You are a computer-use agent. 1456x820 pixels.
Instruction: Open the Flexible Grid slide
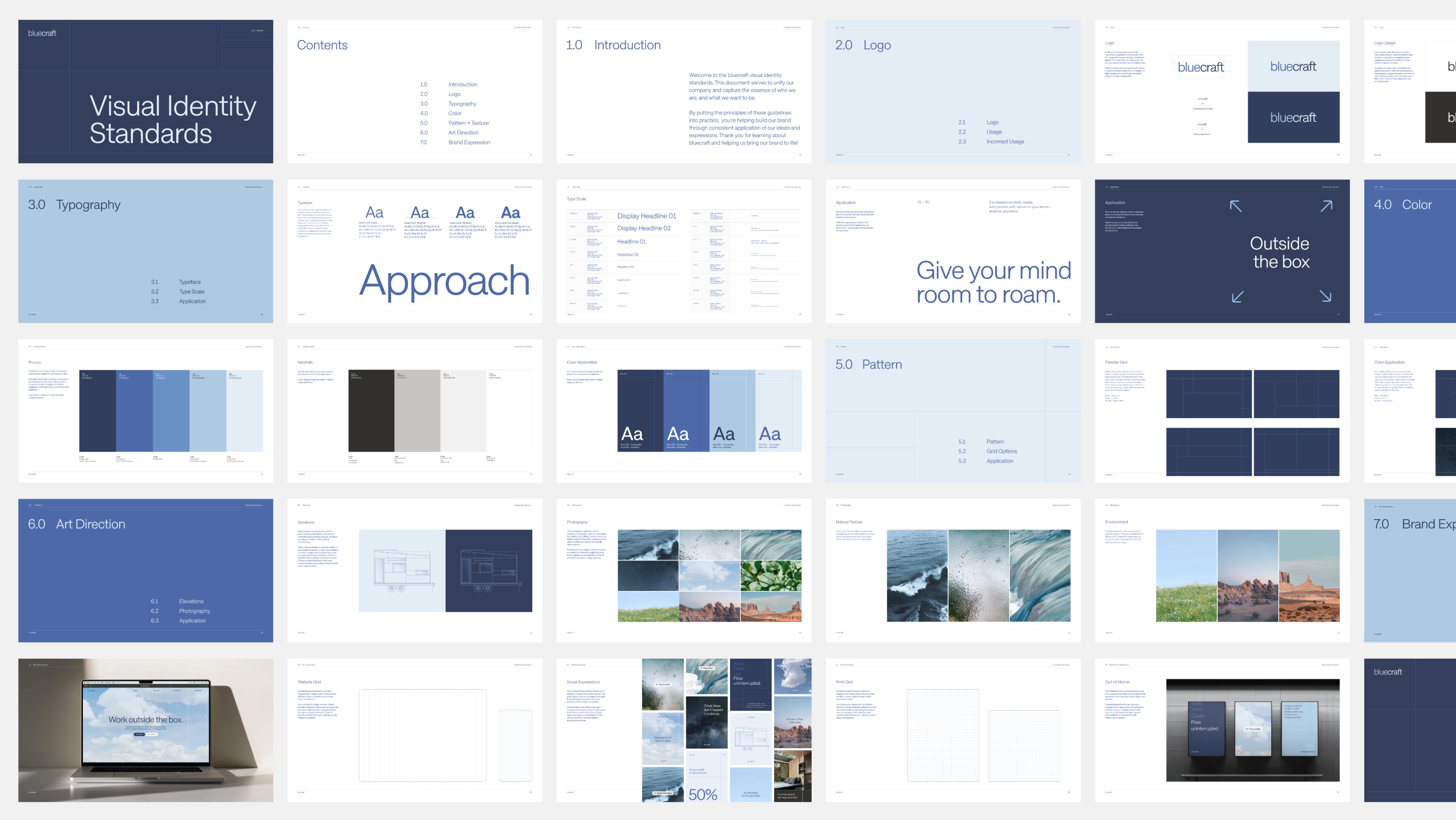pos(1222,411)
